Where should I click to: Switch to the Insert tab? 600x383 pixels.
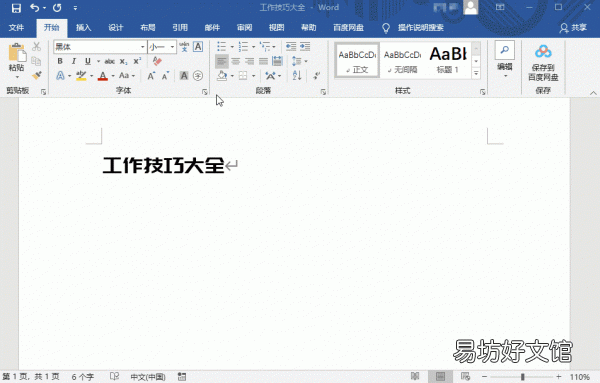pos(83,28)
